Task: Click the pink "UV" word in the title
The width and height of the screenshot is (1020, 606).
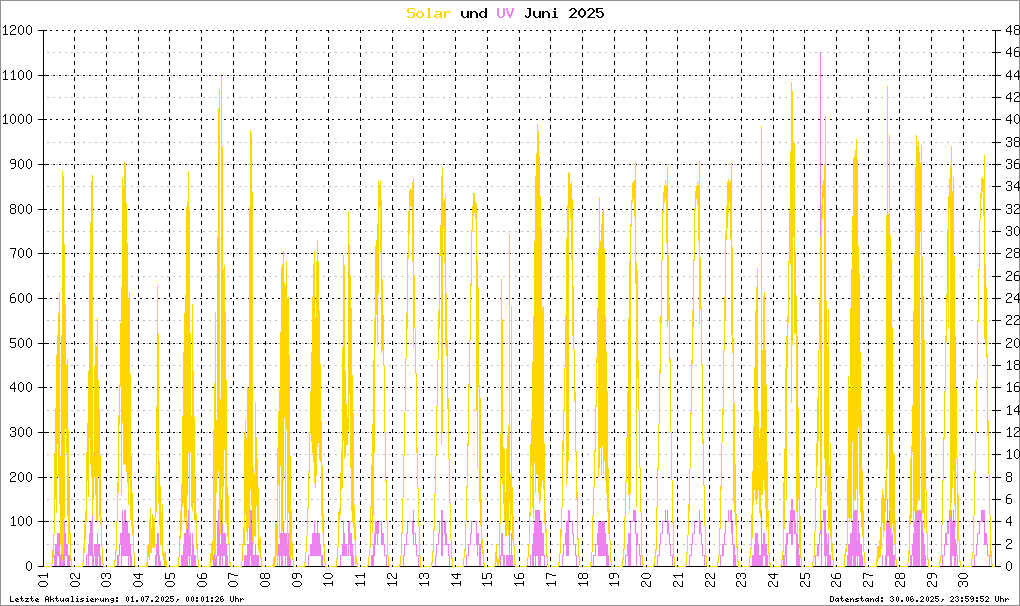Action: tap(506, 13)
